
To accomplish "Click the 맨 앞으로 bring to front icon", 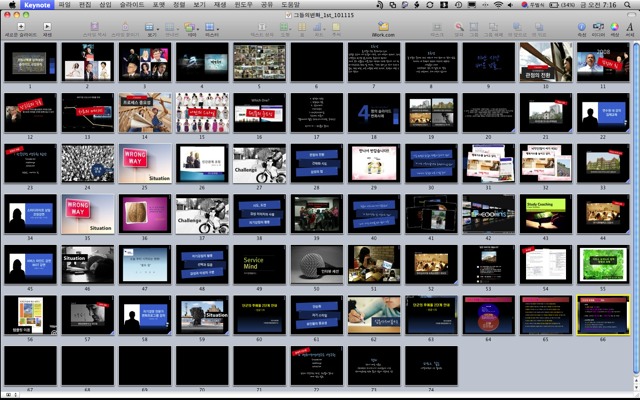I will tap(517, 27).
